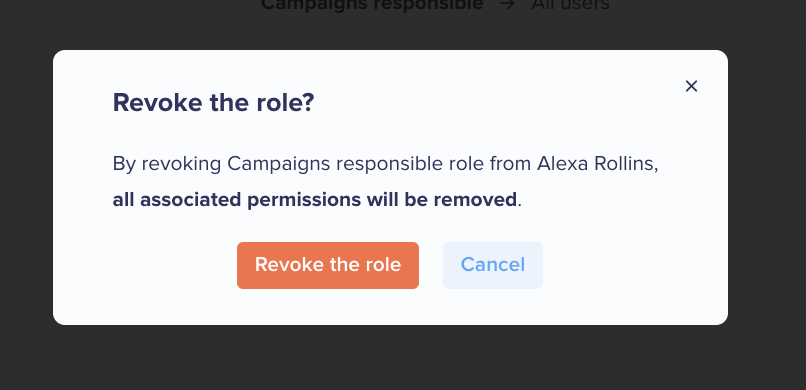Click the Alexa Rollins name in message
This screenshot has width=806, height=390.
click(x=598, y=164)
